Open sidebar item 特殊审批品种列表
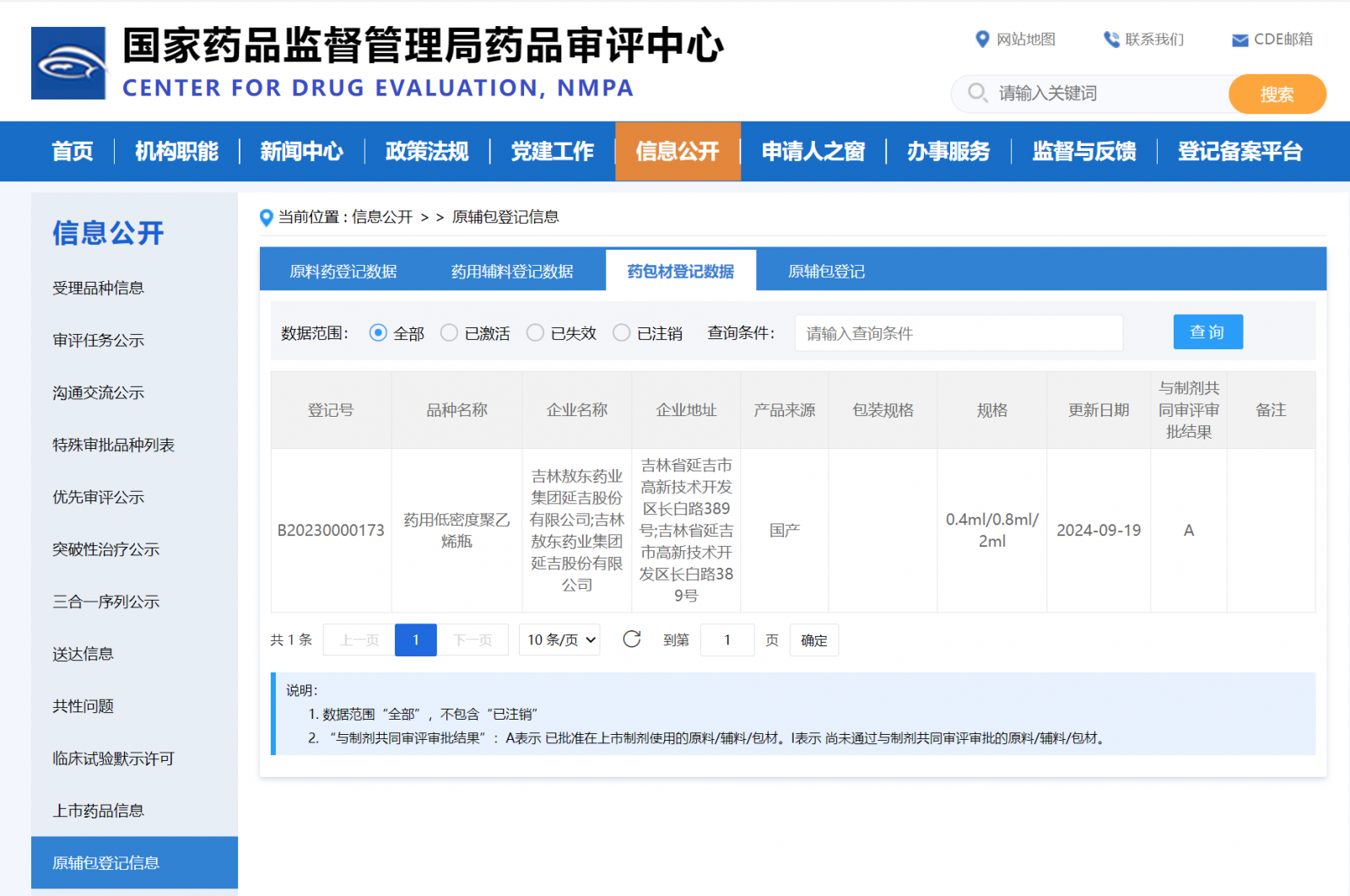 [x=114, y=445]
